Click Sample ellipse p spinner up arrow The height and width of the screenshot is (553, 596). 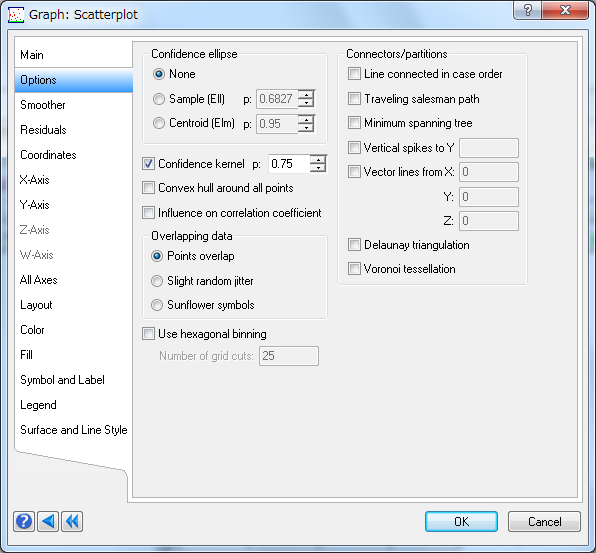(306, 95)
